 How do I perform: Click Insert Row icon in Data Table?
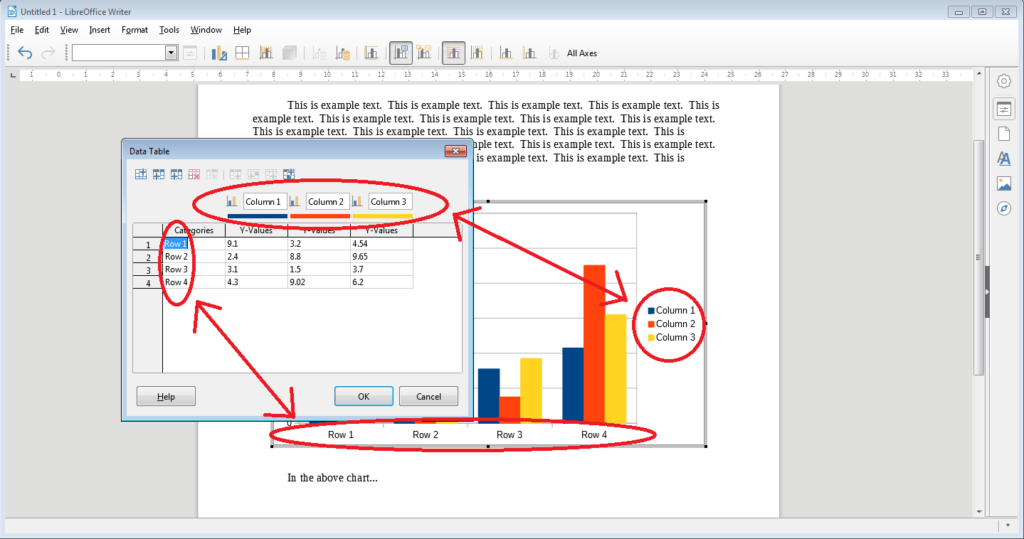coord(140,174)
